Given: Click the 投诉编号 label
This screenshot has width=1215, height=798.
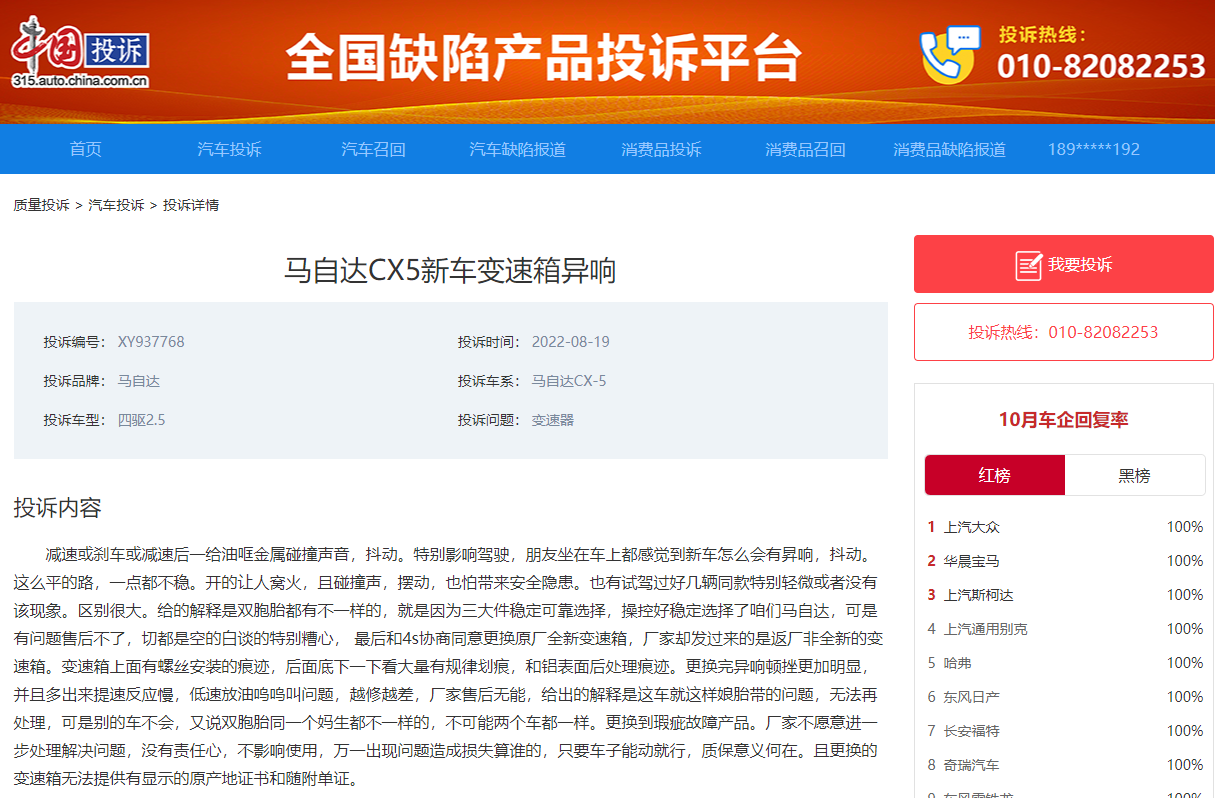Looking at the screenshot, I should (x=74, y=342).
